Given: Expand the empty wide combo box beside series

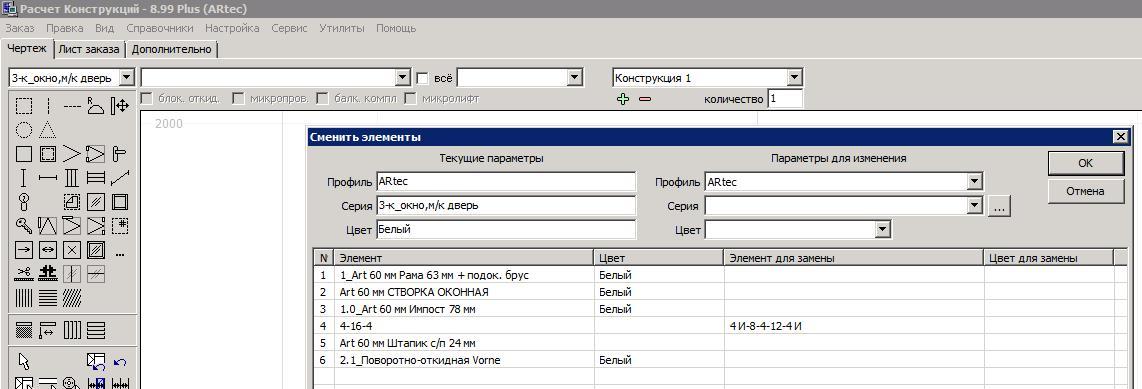Looking at the screenshot, I should point(403,77).
